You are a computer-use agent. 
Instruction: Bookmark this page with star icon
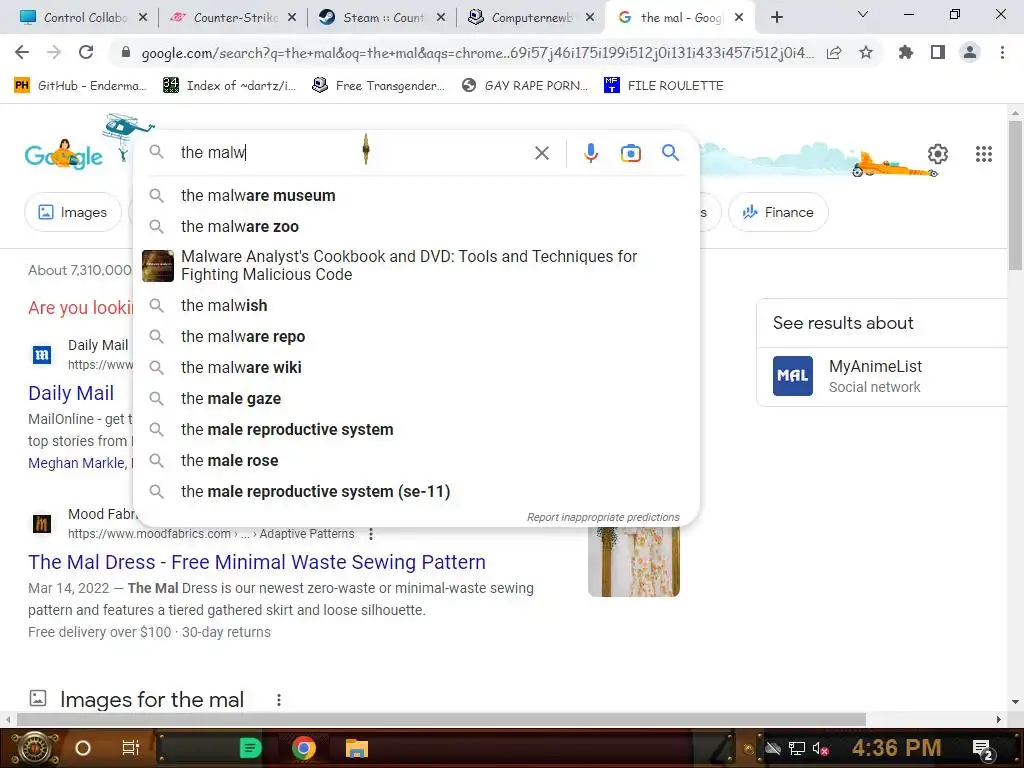click(866, 52)
